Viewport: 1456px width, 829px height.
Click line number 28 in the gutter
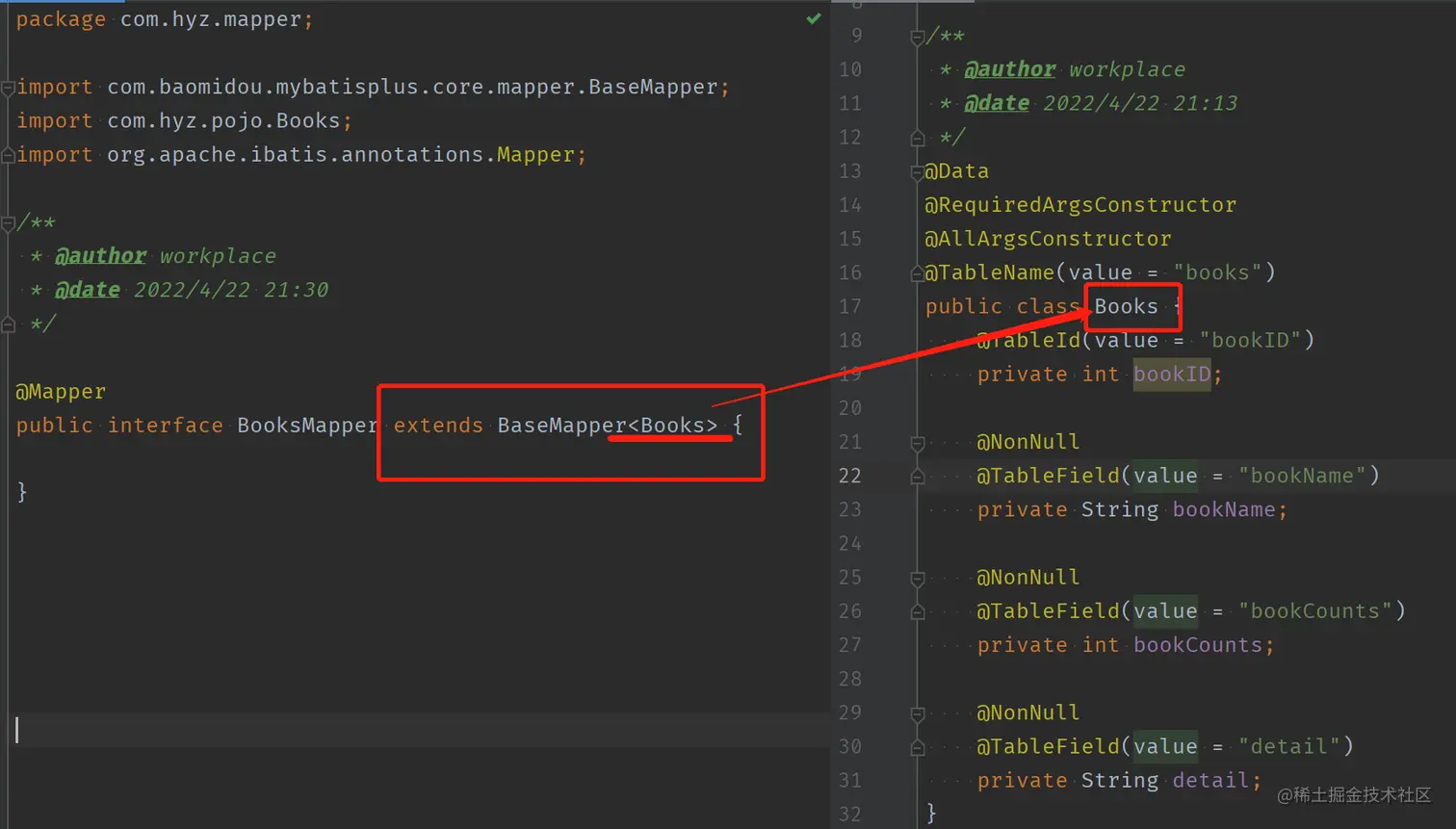[850, 680]
